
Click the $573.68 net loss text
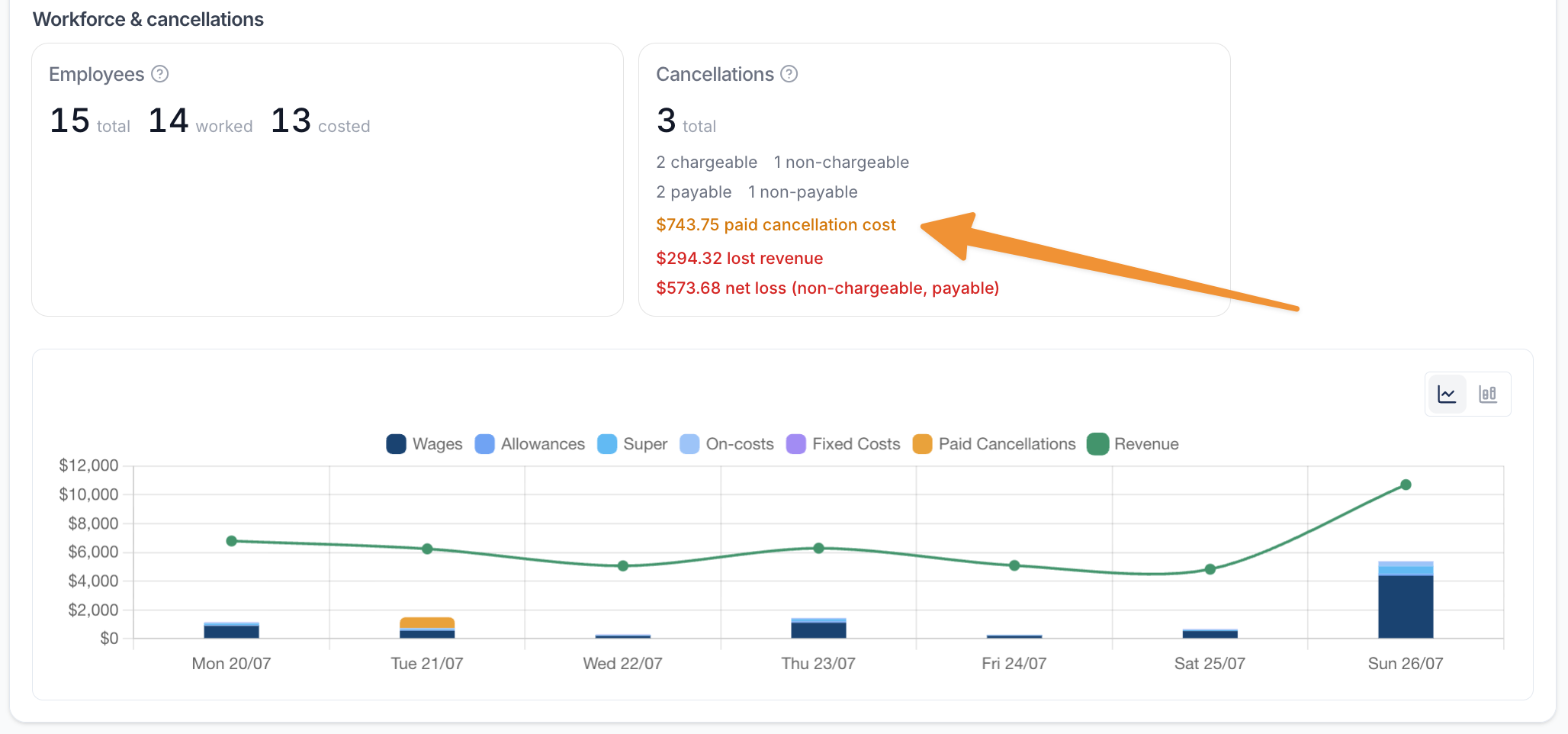(x=827, y=288)
